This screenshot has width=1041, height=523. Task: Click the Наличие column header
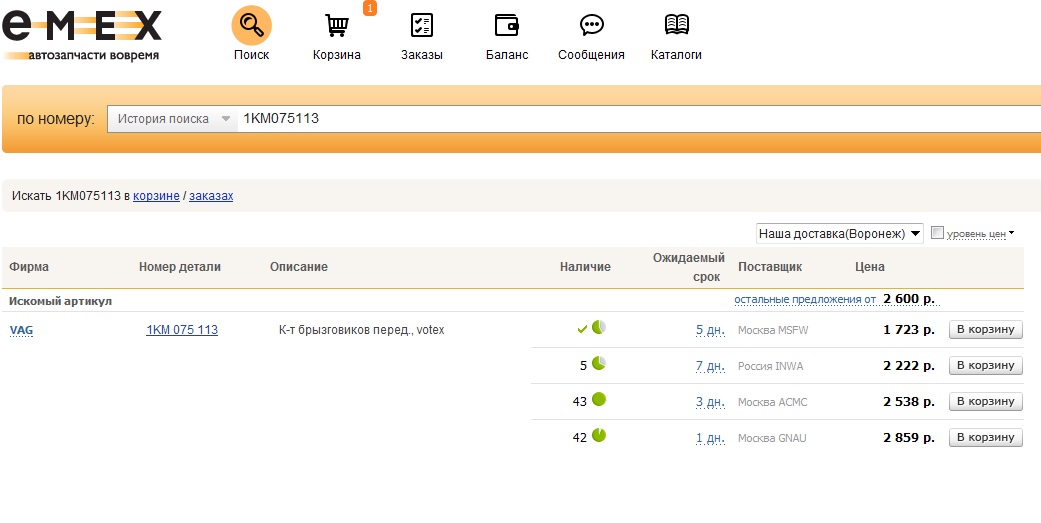tap(585, 267)
